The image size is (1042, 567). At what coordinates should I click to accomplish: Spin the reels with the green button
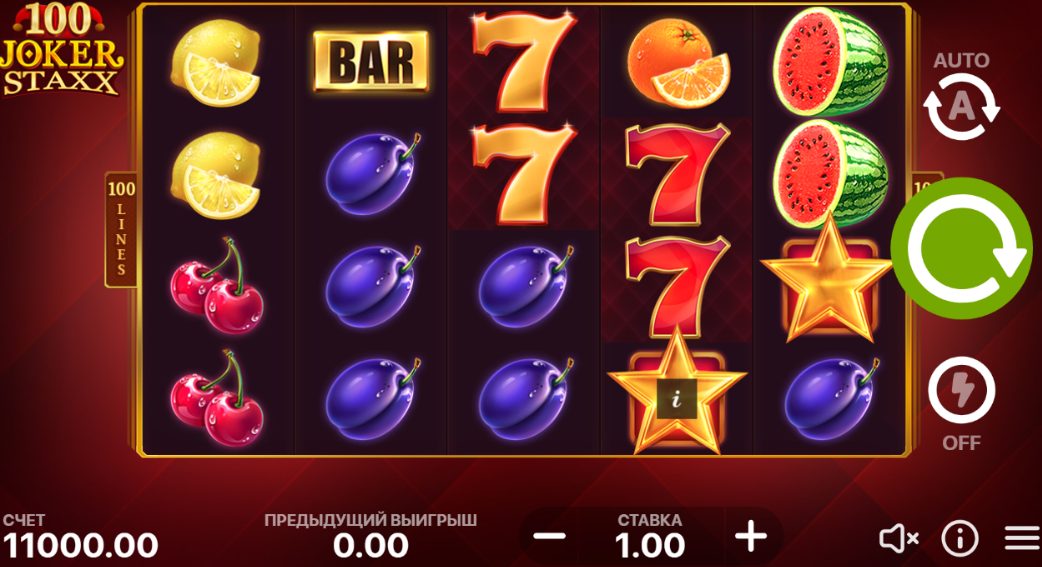click(x=961, y=248)
